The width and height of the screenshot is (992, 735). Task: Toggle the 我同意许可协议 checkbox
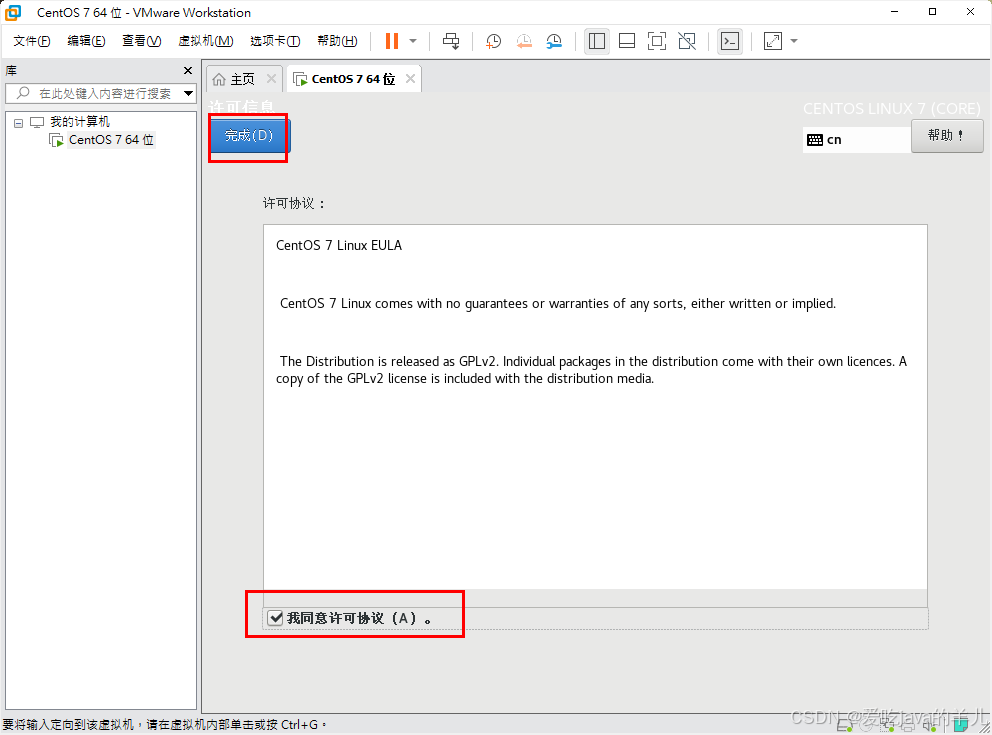275,618
